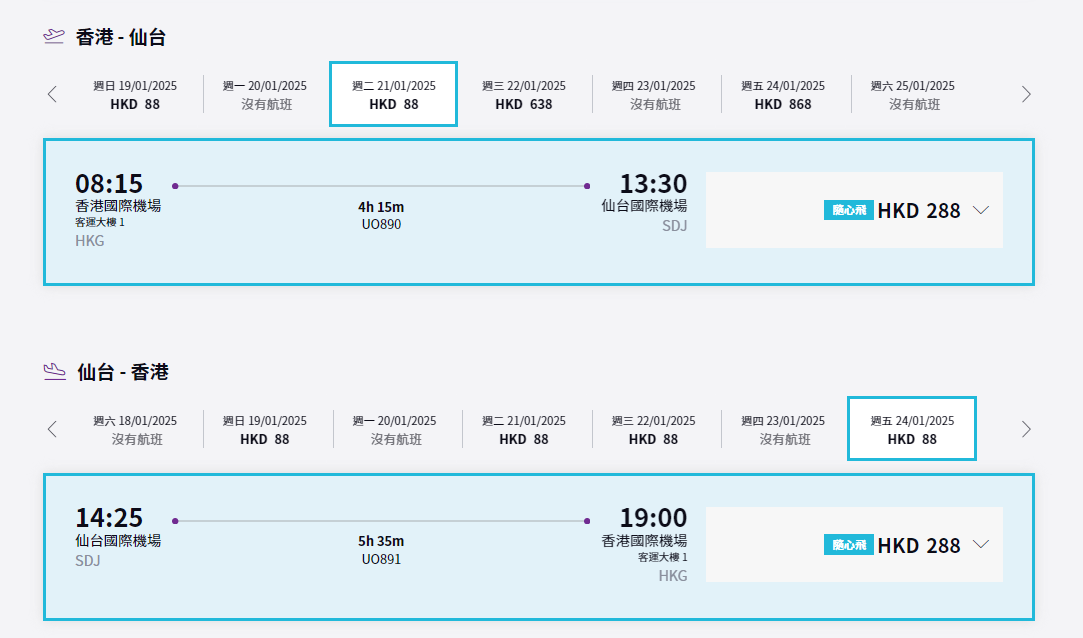Viewport: 1083px width, 638px height.
Task: Select return date 週二 21/01/2025
Action: [x=524, y=429]
